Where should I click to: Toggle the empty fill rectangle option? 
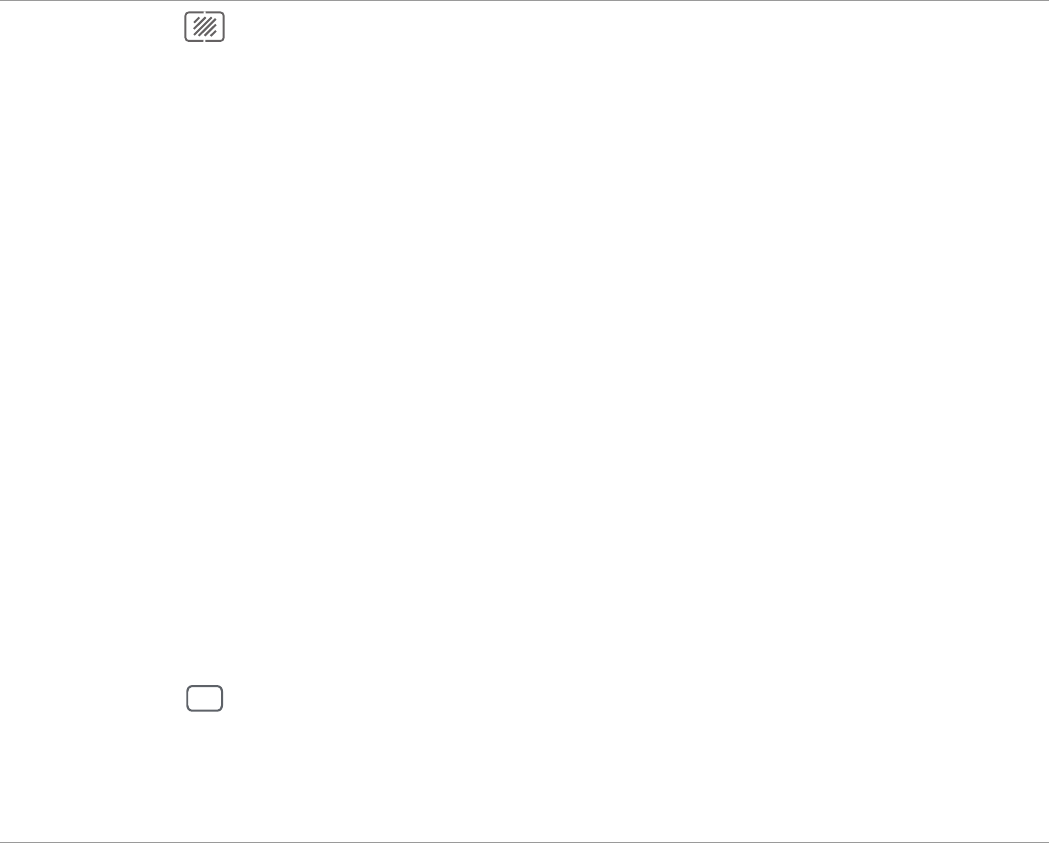click(x=205, y=698)
